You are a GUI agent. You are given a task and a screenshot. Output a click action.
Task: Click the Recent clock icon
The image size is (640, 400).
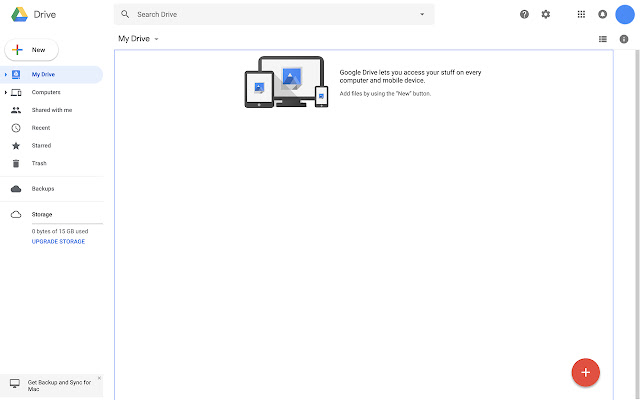pos(16,128)
